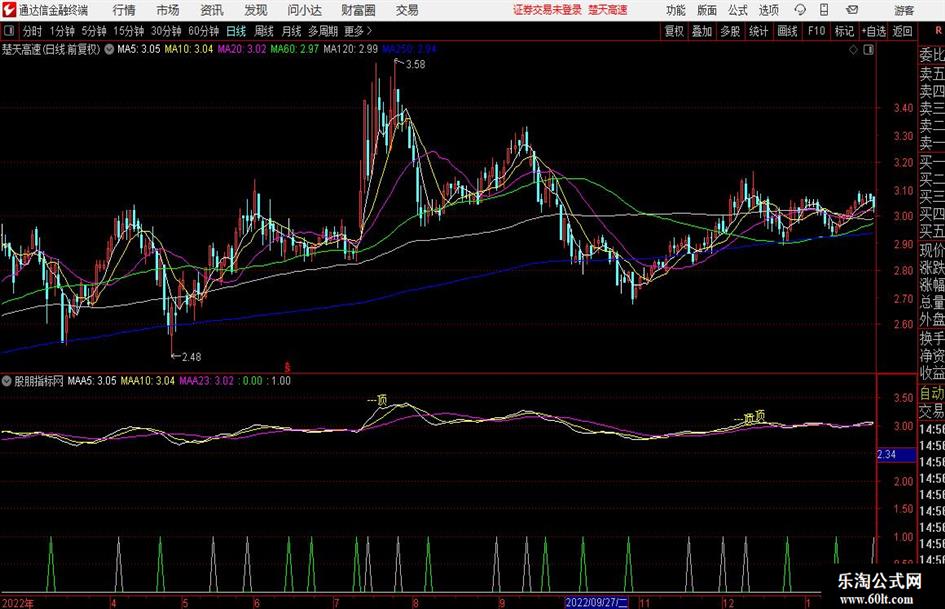This screenshot has width=945, height=609.
Task: Click the 多股 toolbar button
Action: point(730,31)
